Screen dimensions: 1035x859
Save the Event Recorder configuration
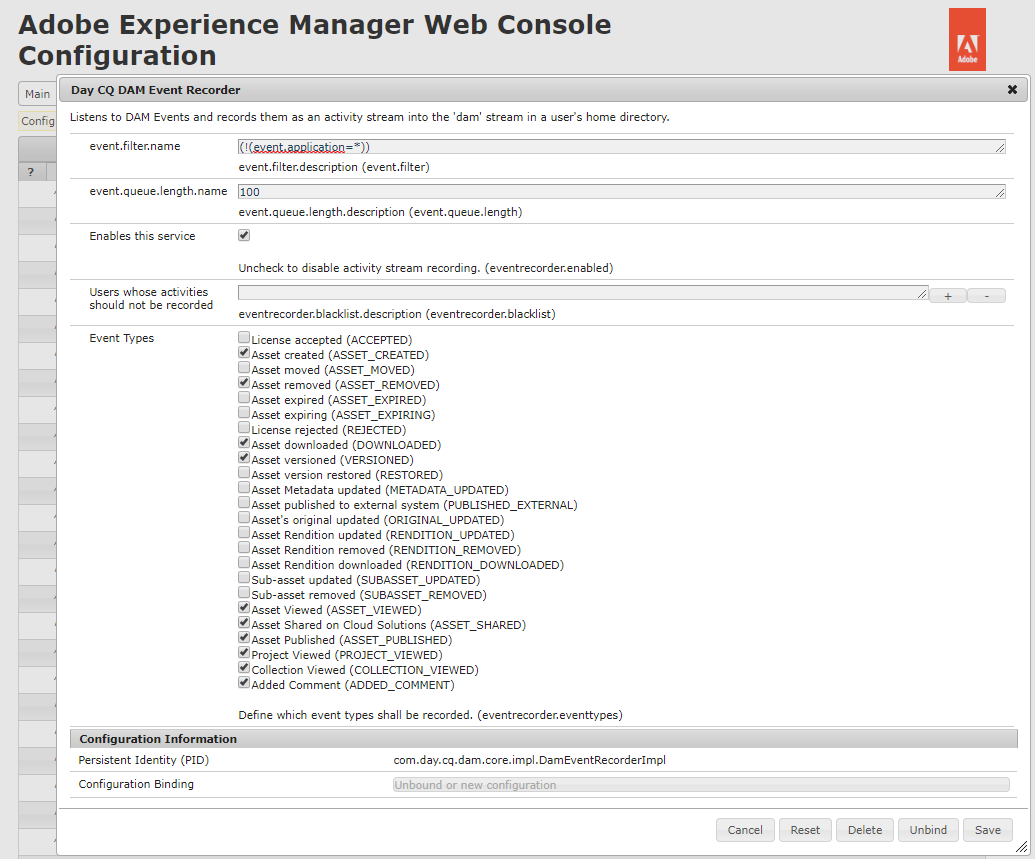pos(987,829)
